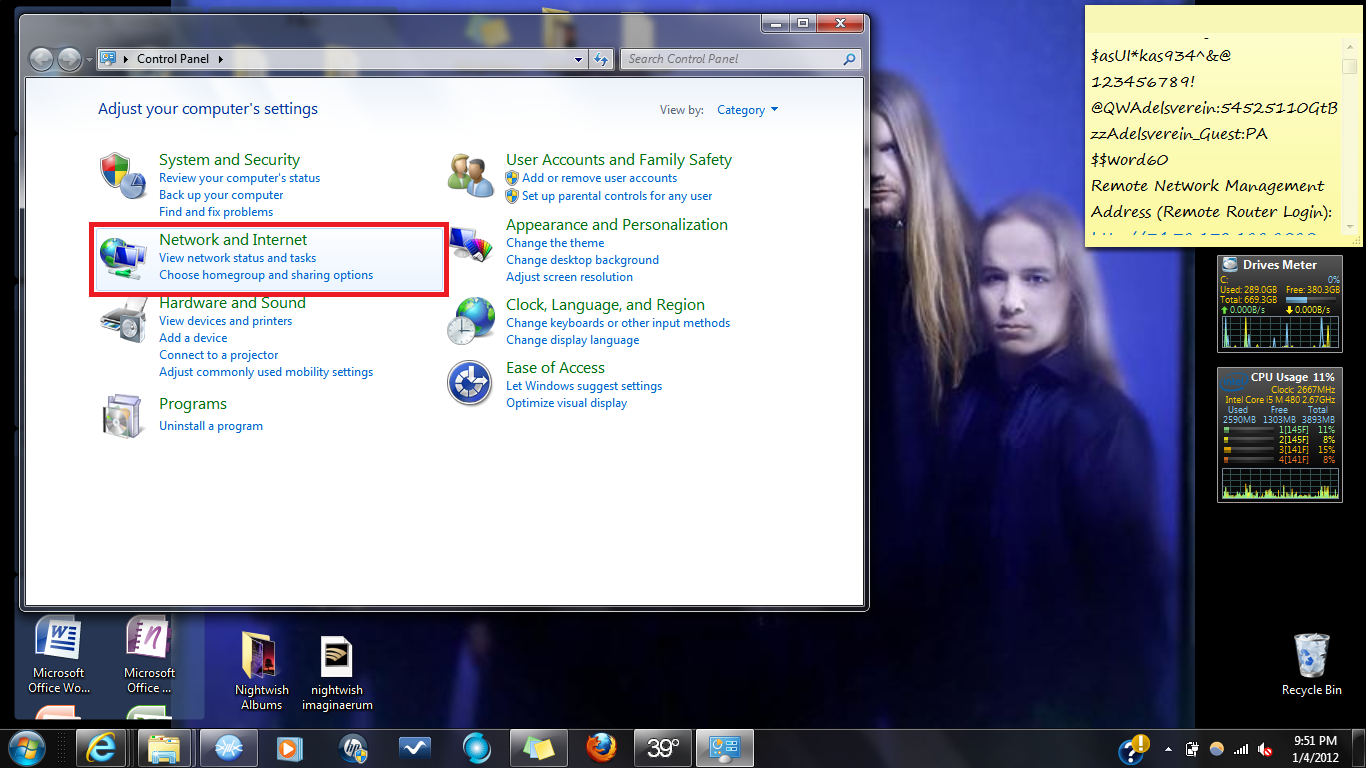Click View network status and tasks
The image size is (1366, 768).
(237, 258)
